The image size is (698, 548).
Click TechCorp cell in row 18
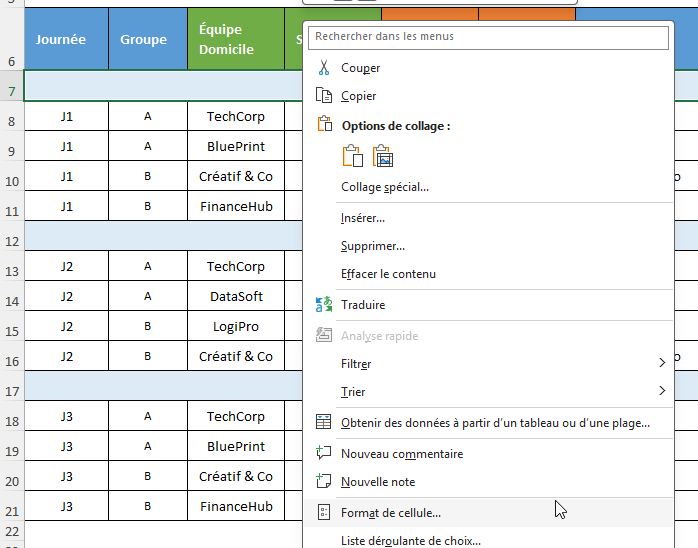(x=236, y=416)
